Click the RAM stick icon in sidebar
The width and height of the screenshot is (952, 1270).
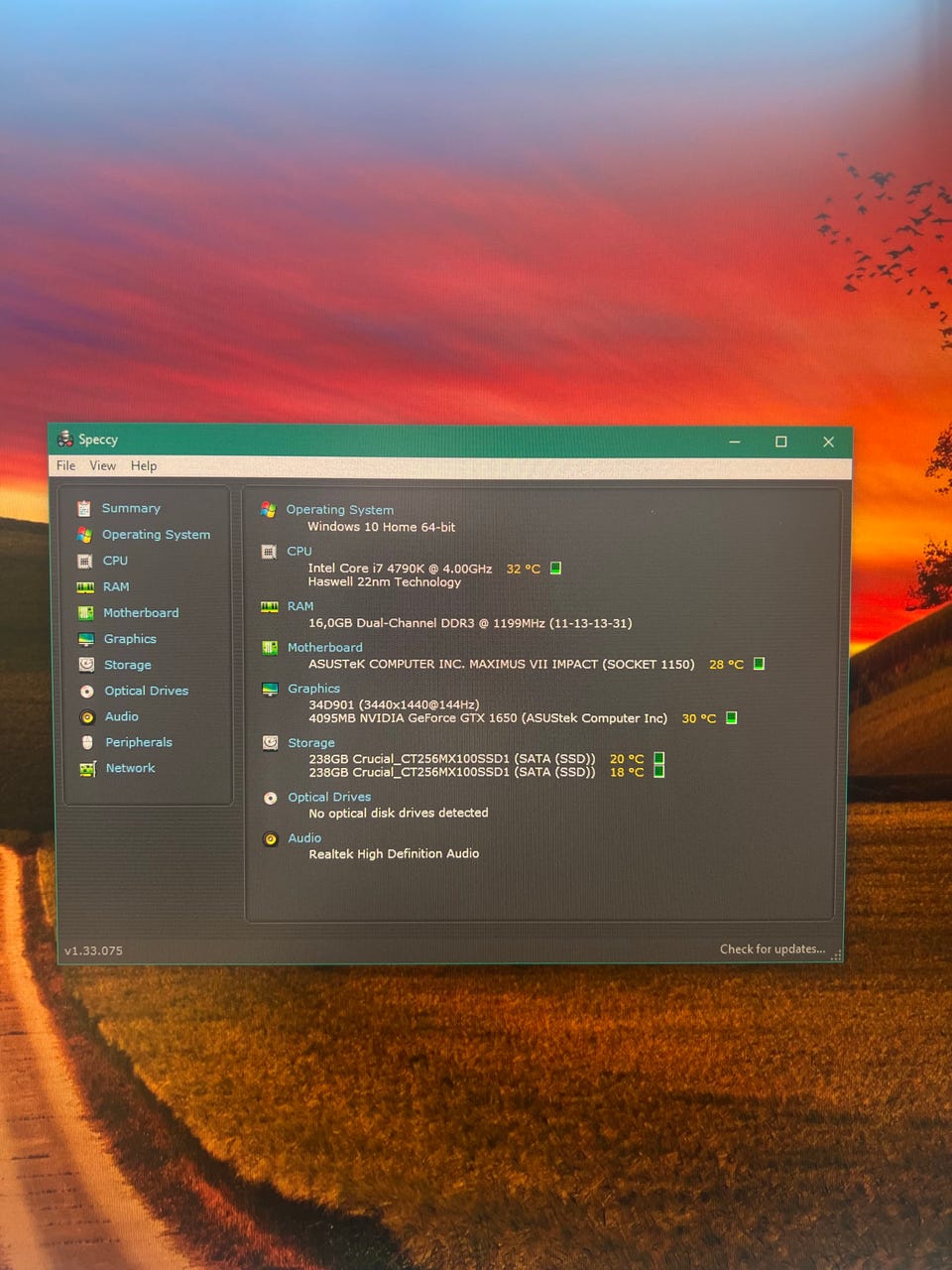coord(85,587)
